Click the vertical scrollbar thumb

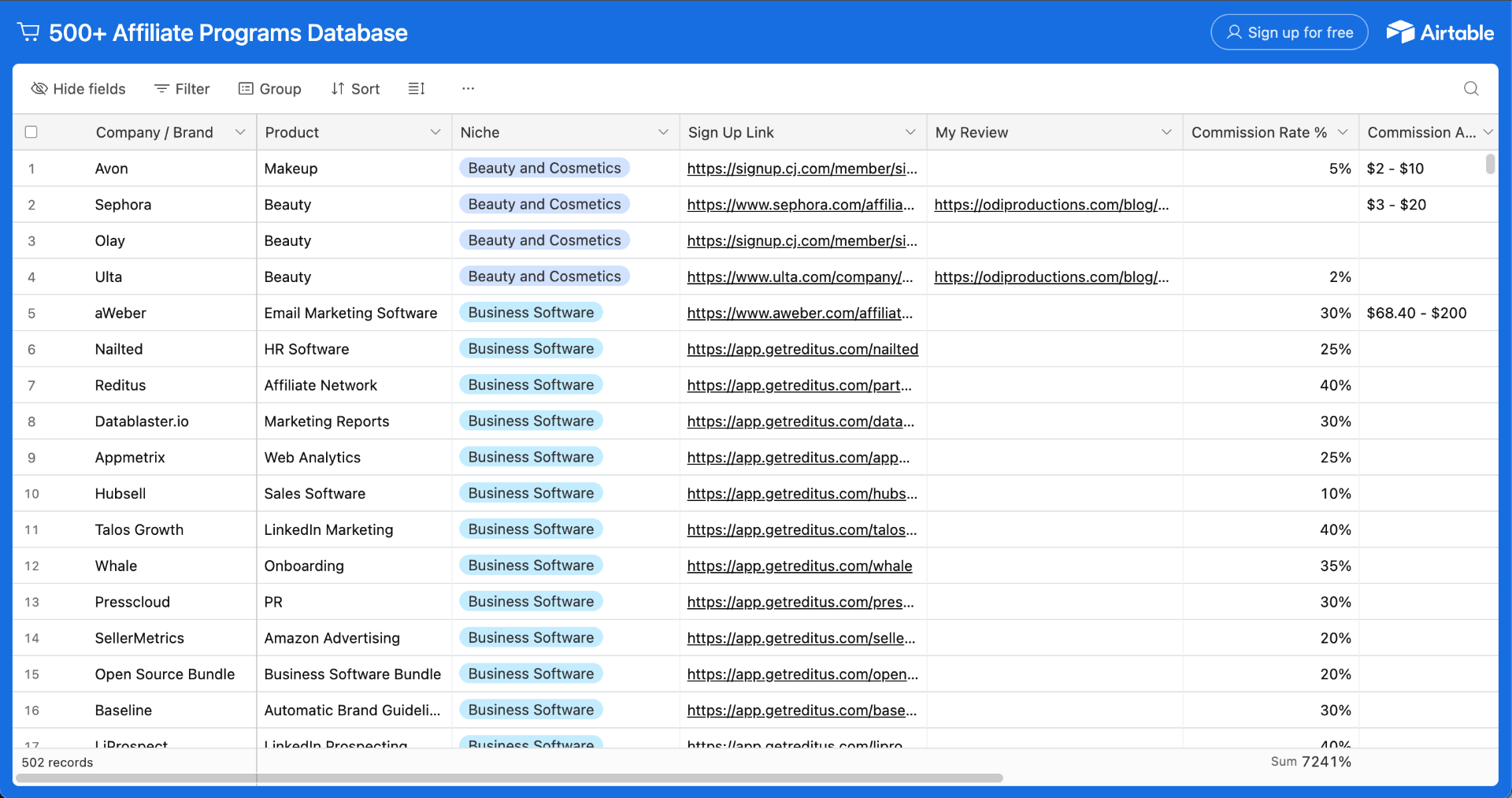point(1490,164)
